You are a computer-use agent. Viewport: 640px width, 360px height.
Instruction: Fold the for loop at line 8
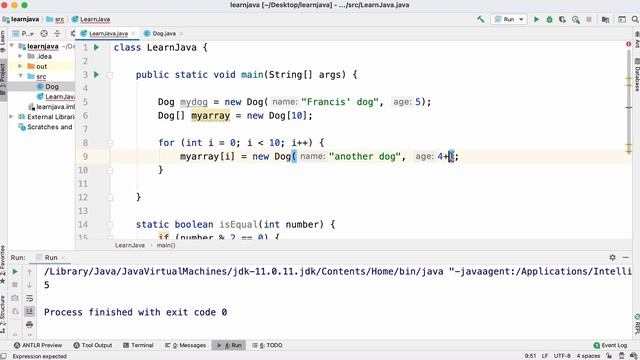point(110,143)
